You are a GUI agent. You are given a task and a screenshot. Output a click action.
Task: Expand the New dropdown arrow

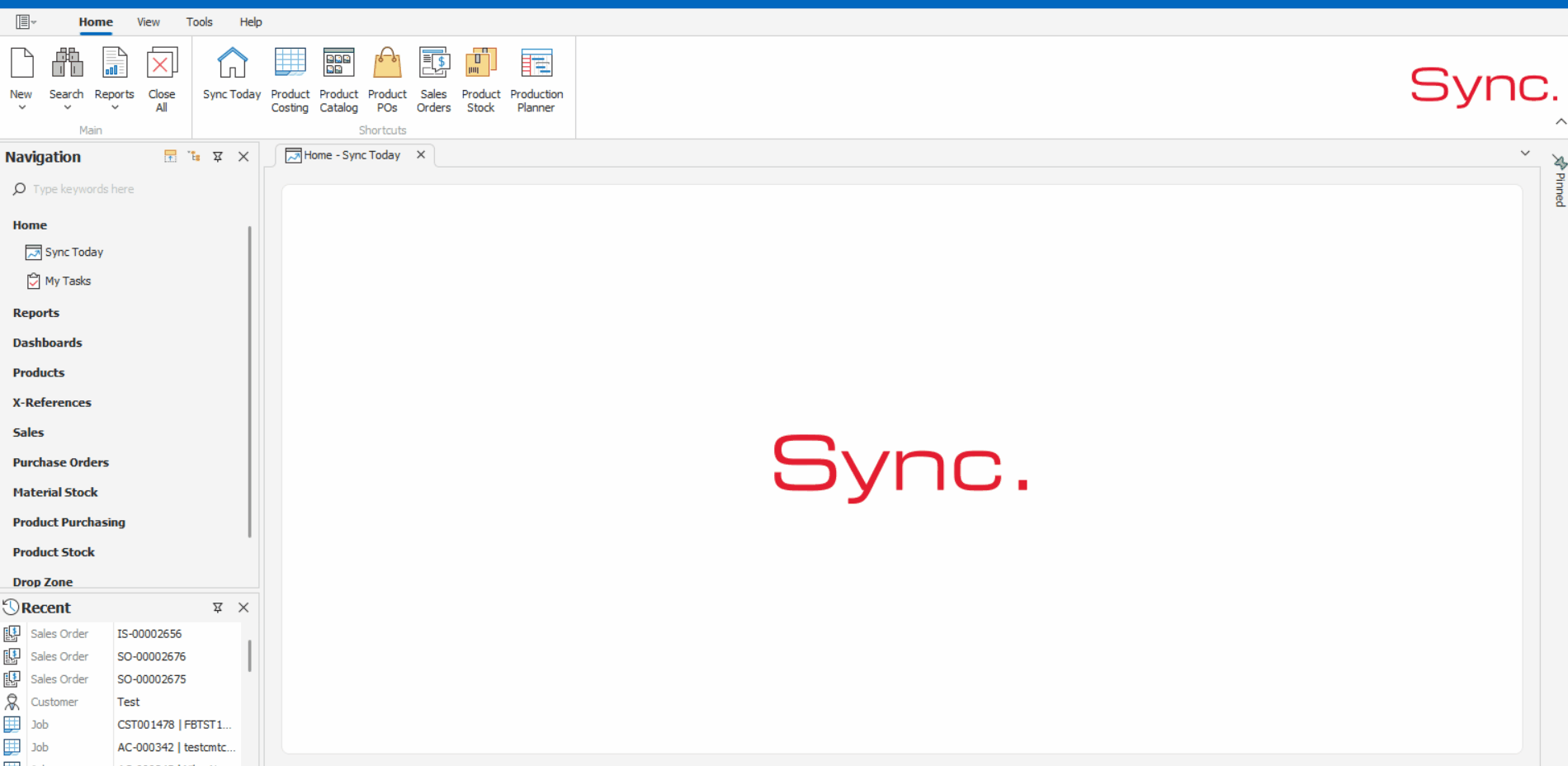22,107
